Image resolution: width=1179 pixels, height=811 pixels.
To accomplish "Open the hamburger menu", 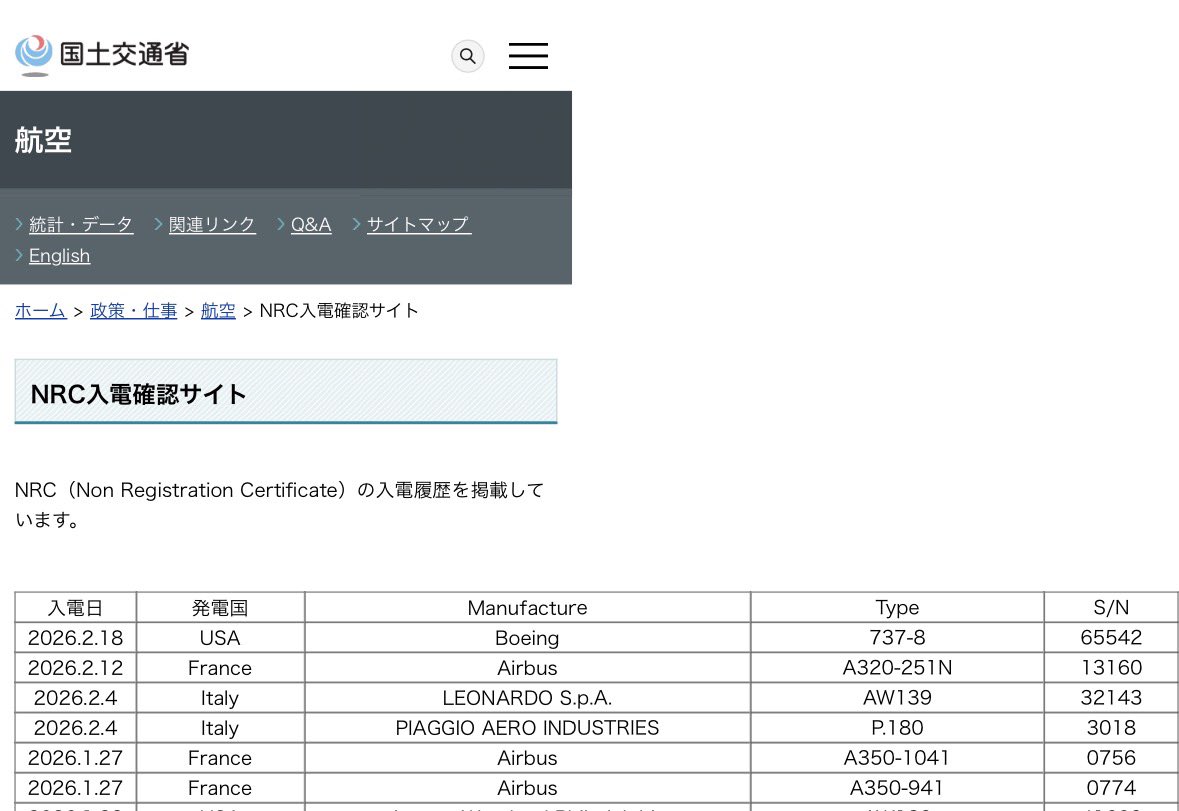I will [x=528, y=56].
